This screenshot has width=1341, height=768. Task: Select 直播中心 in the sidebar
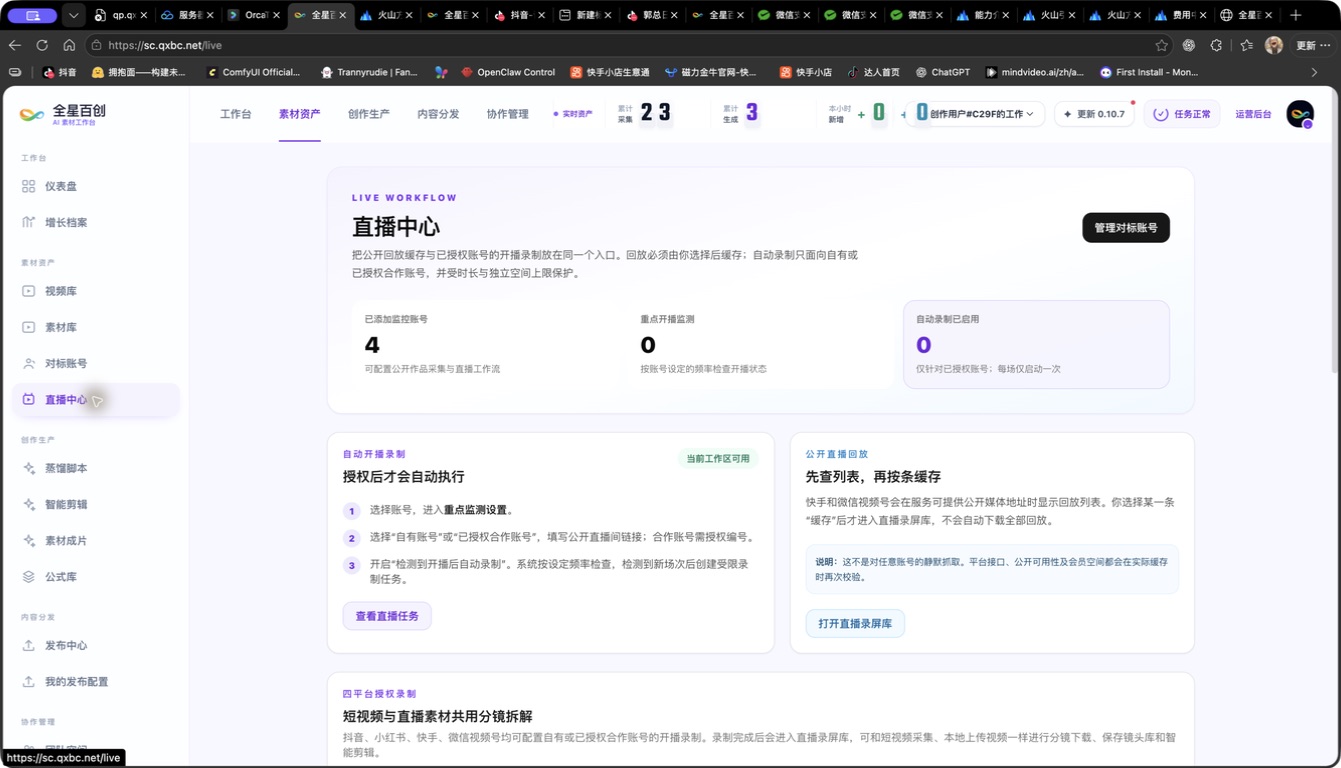(96, 400)
